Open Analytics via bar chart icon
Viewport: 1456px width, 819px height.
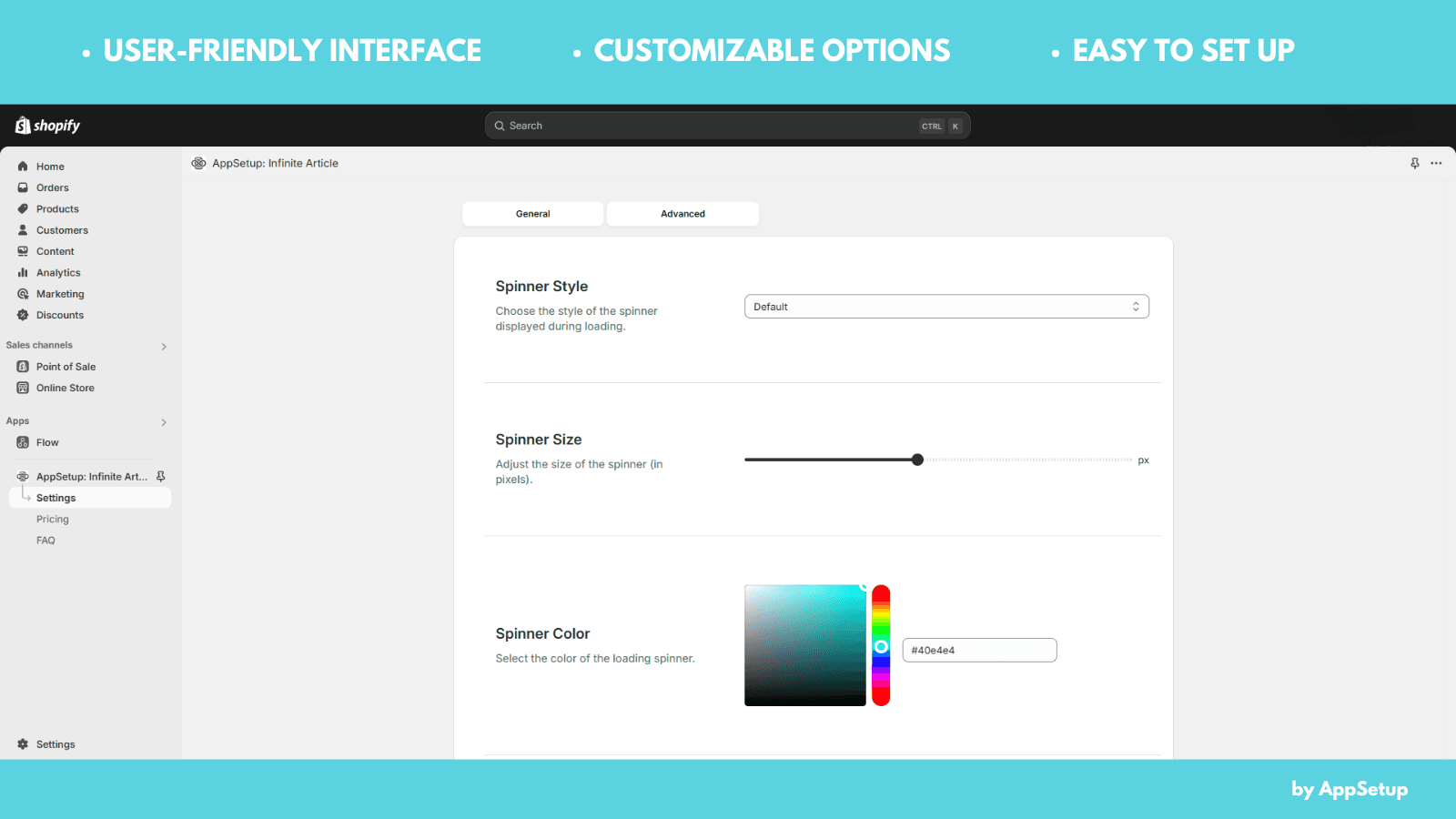pos(23,273)
